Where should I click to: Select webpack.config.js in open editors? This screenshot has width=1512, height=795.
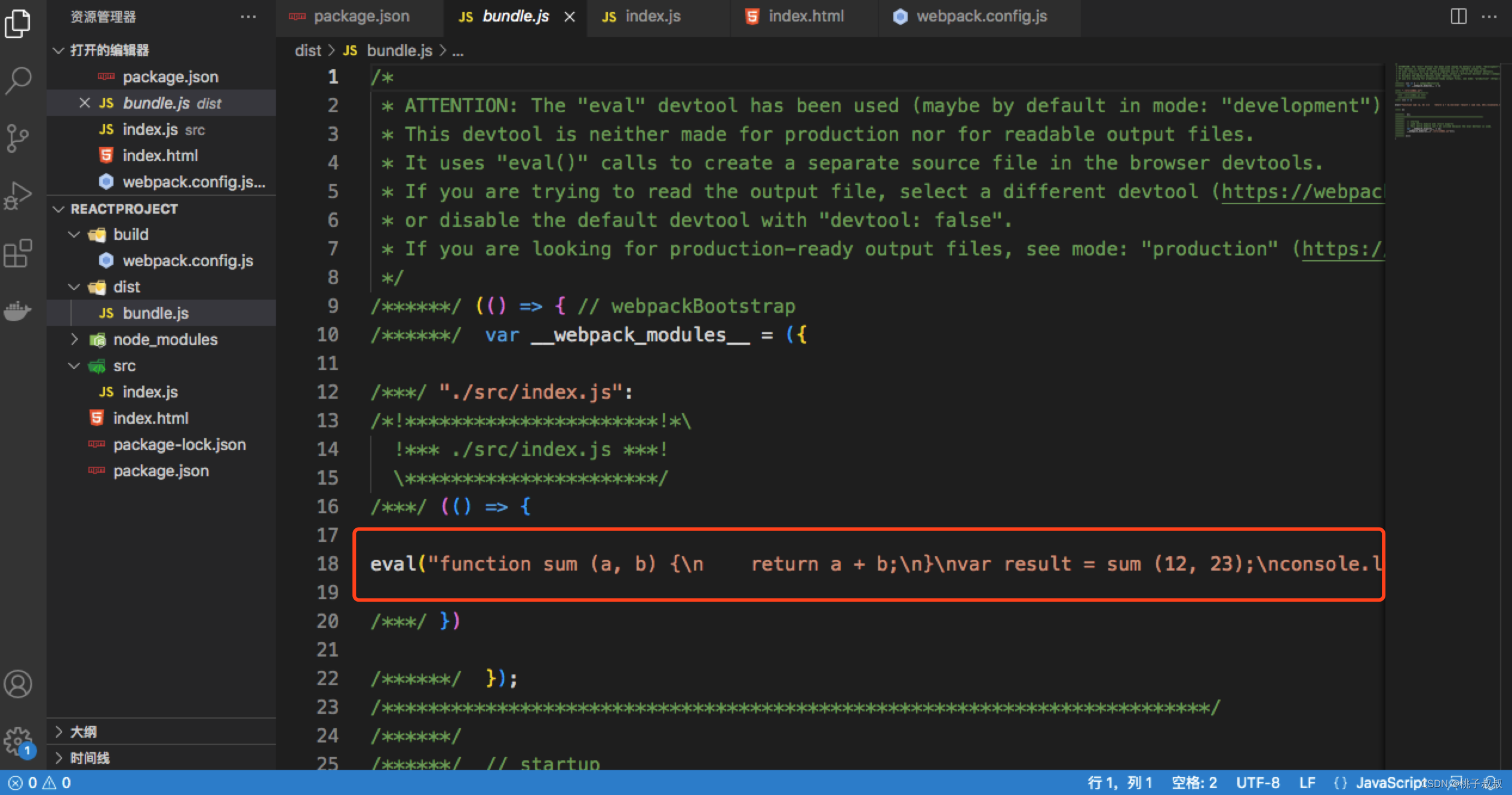161,182
